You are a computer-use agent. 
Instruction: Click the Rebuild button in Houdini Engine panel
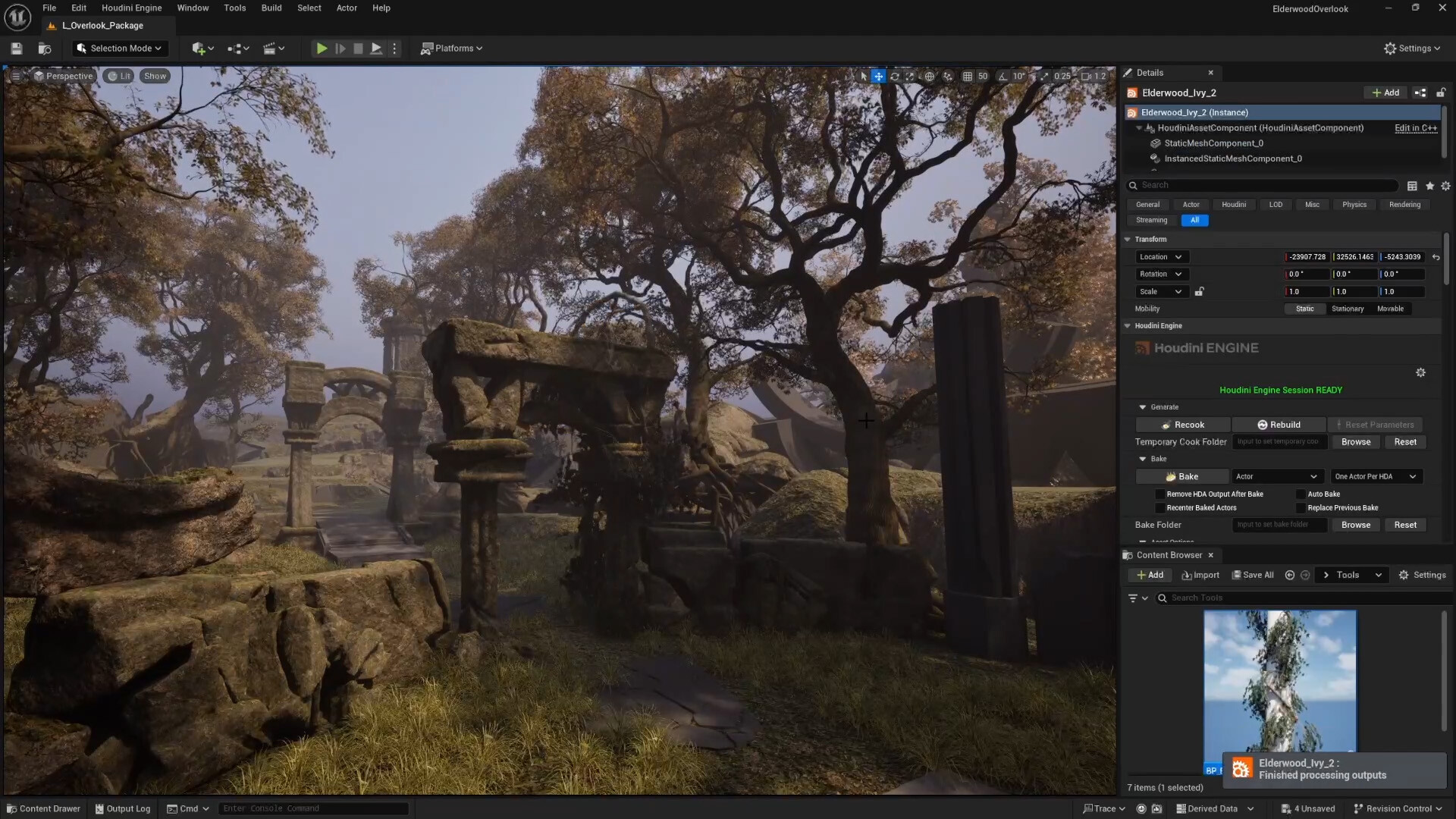tap(1279, 424)
